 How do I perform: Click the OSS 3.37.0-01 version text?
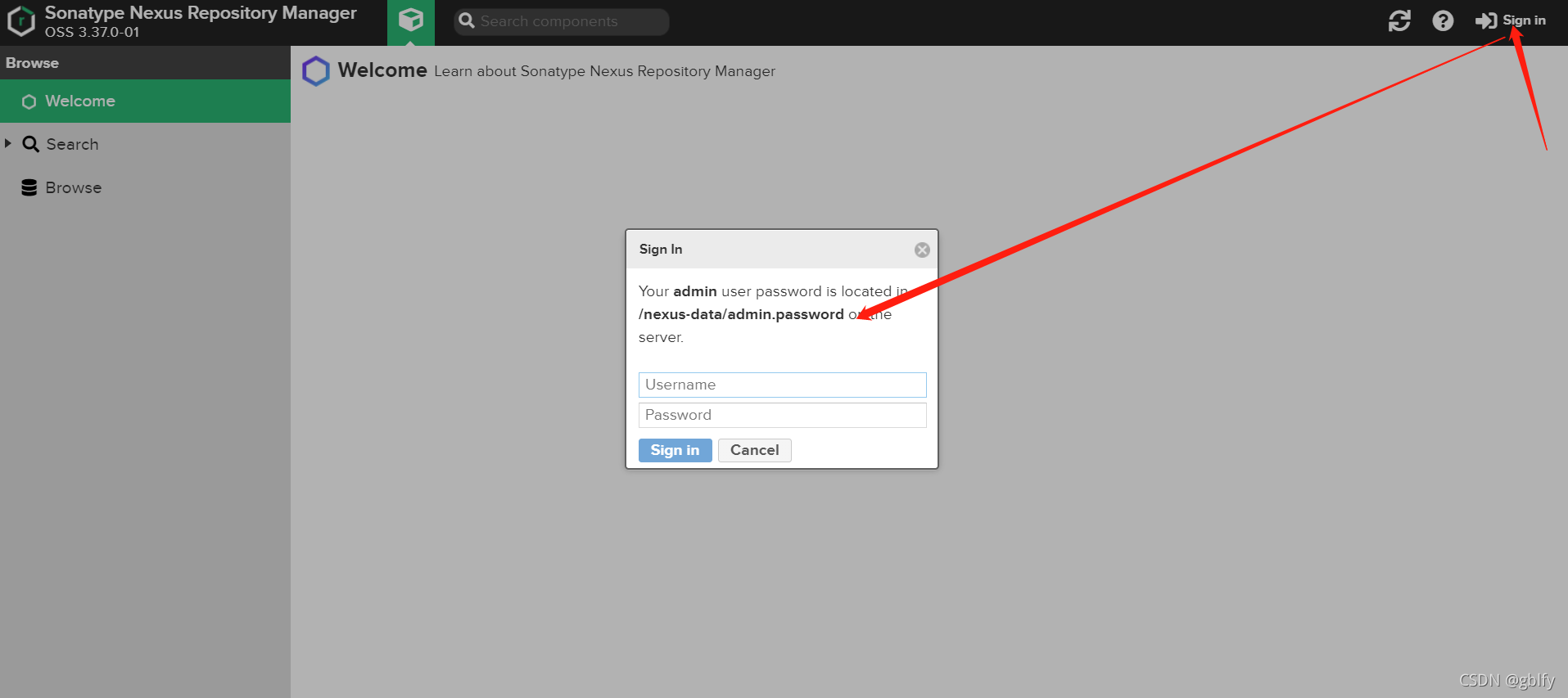(x=93, y=32)
